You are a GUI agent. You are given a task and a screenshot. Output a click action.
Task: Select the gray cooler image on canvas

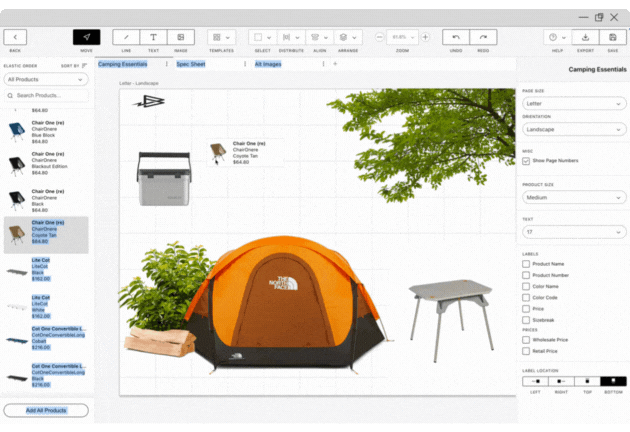164,179
